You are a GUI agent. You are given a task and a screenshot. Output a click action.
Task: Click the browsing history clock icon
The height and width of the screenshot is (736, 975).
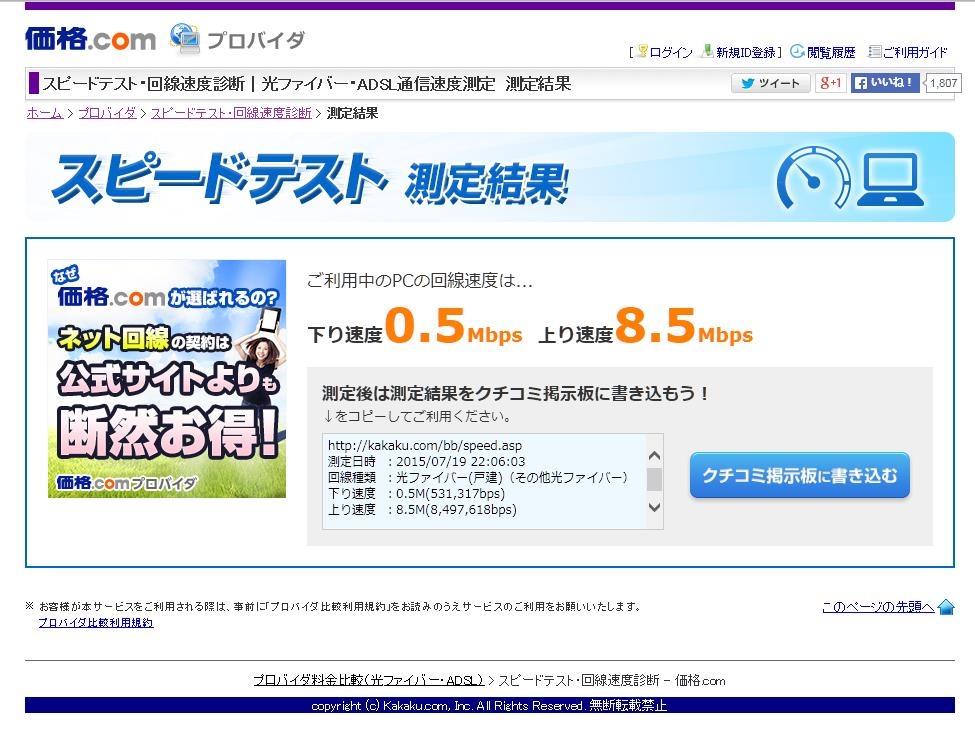(x=798, y=52)
